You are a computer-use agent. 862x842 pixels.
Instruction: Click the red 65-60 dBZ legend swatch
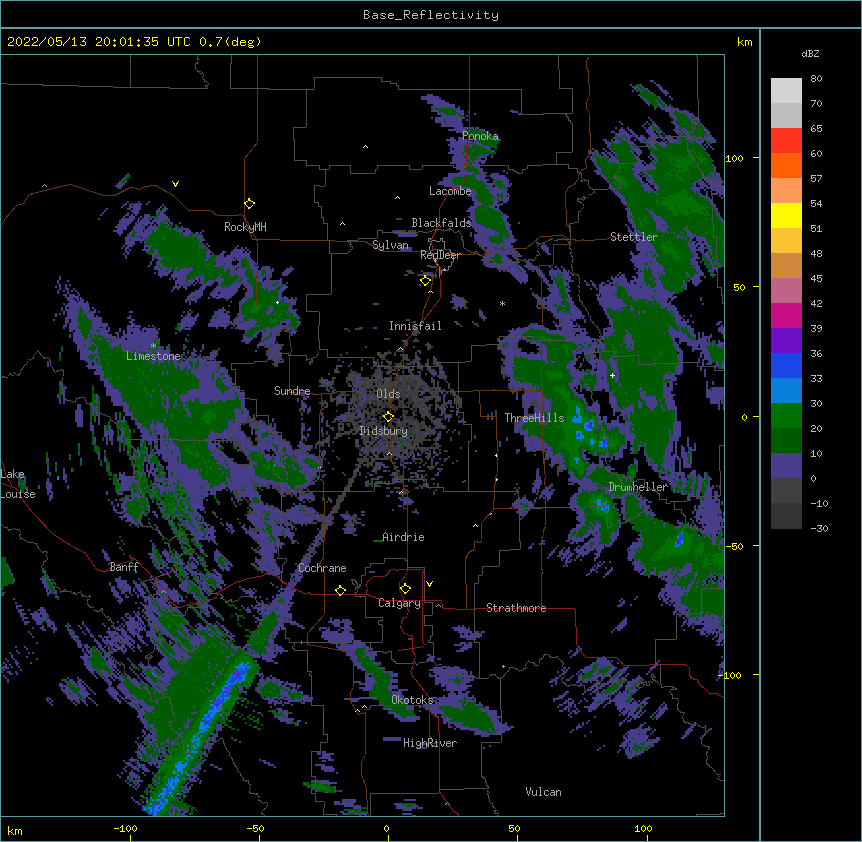(786, 141)
